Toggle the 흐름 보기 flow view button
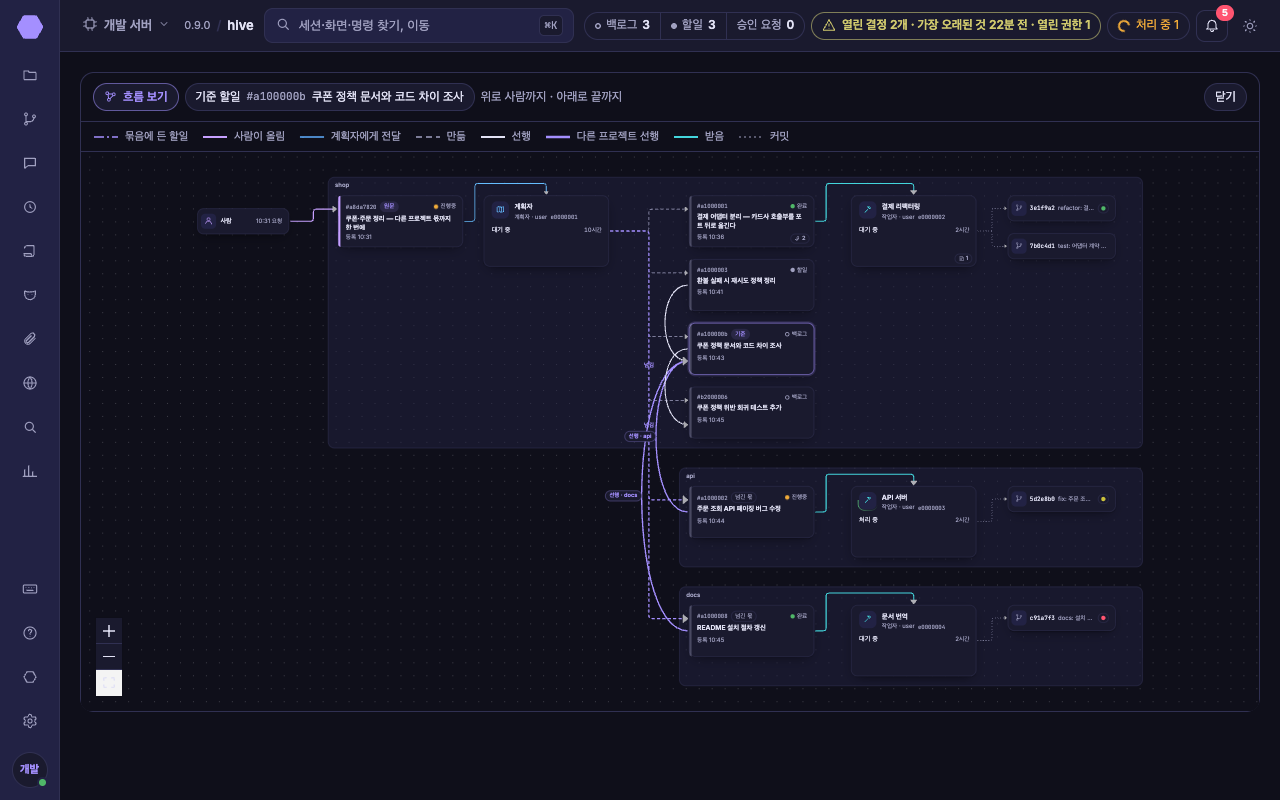 136,97
